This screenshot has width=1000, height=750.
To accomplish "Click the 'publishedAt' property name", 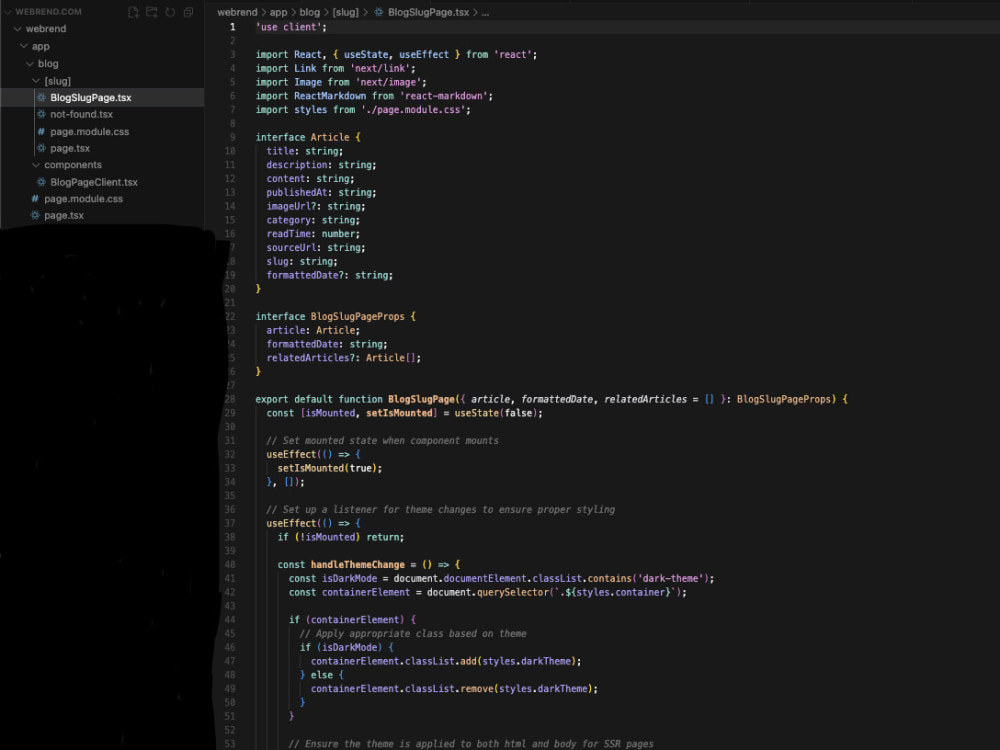I will pos(297,193).
